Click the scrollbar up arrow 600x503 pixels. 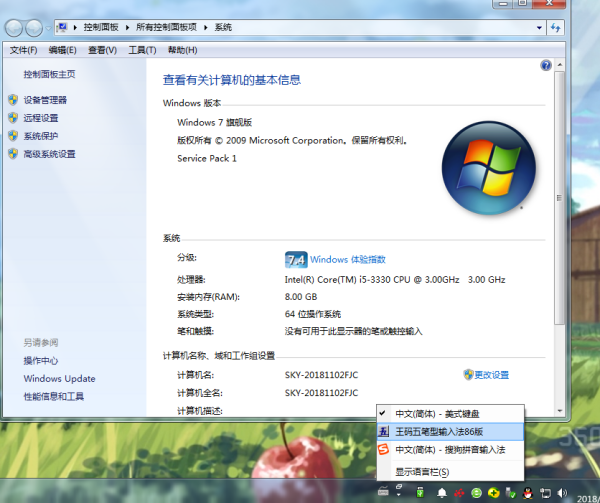(x=560, y=65)
